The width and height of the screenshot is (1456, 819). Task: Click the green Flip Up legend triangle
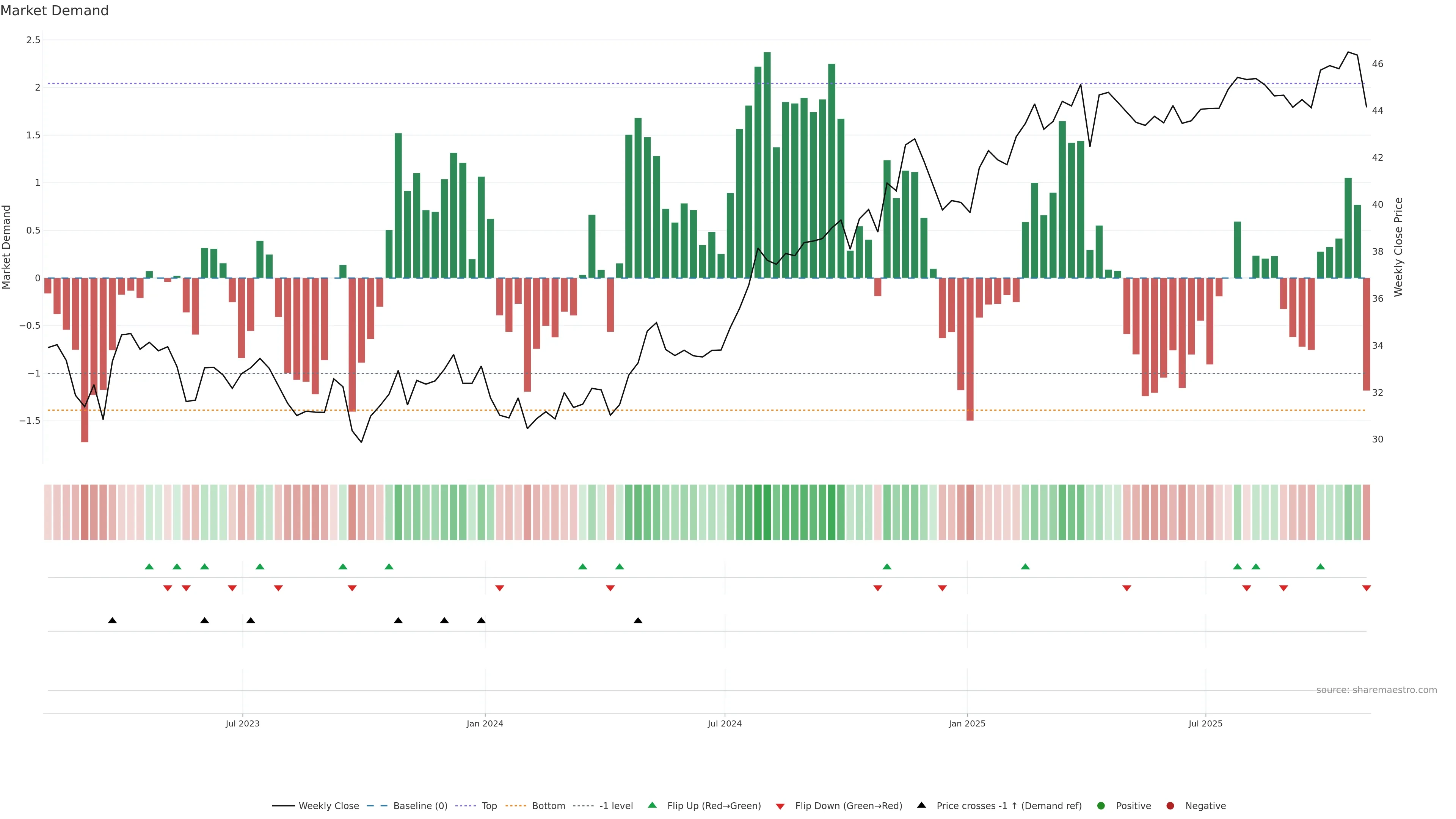tap(652, 805)
